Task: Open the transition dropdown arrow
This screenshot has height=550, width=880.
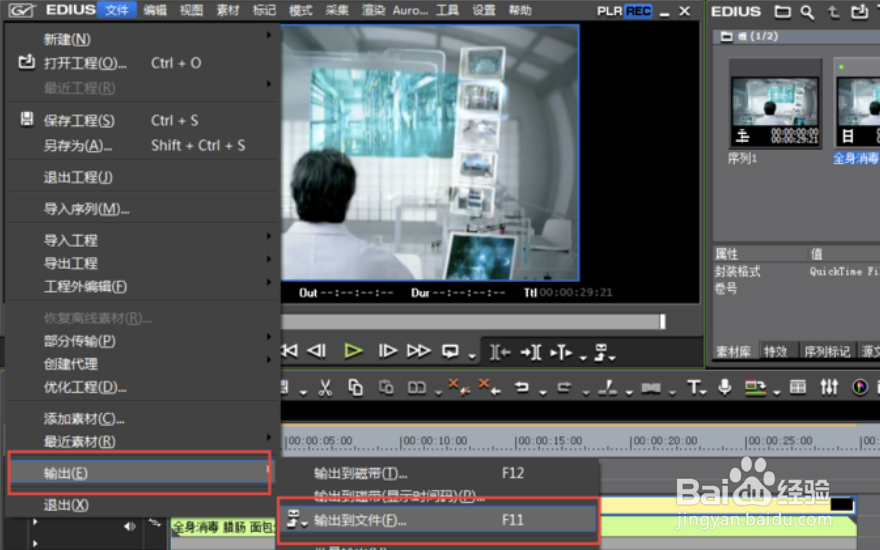Action: tap(672, 392)
